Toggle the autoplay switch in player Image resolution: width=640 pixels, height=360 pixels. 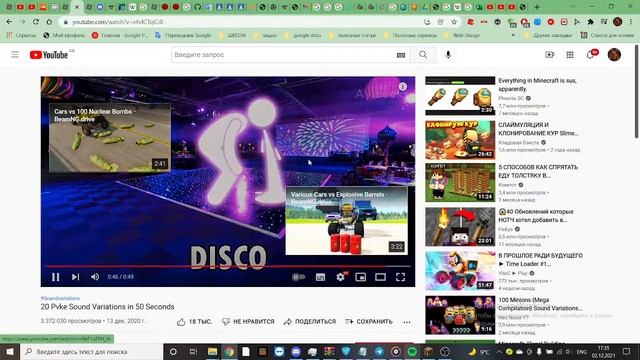click(299, 277)
